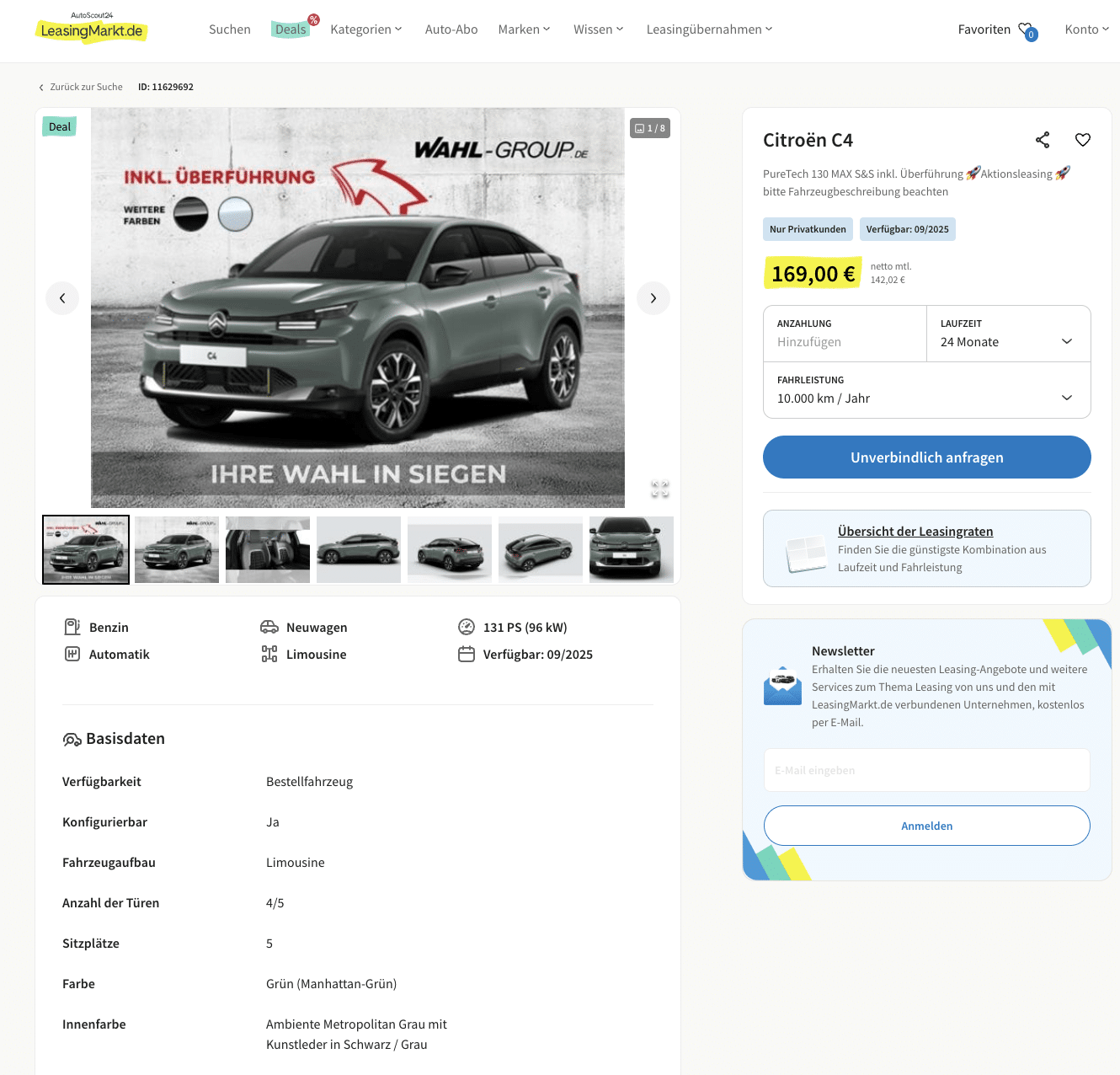The image size is (1120, 1075).
Task: Click the LeasingMarkt.de logo
Action: click(92, 29)
